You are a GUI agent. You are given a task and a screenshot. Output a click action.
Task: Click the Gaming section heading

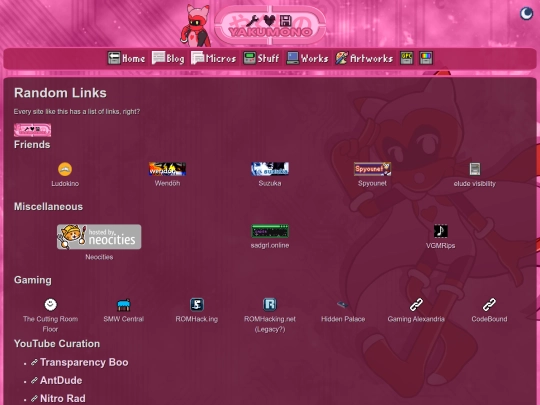33,280
